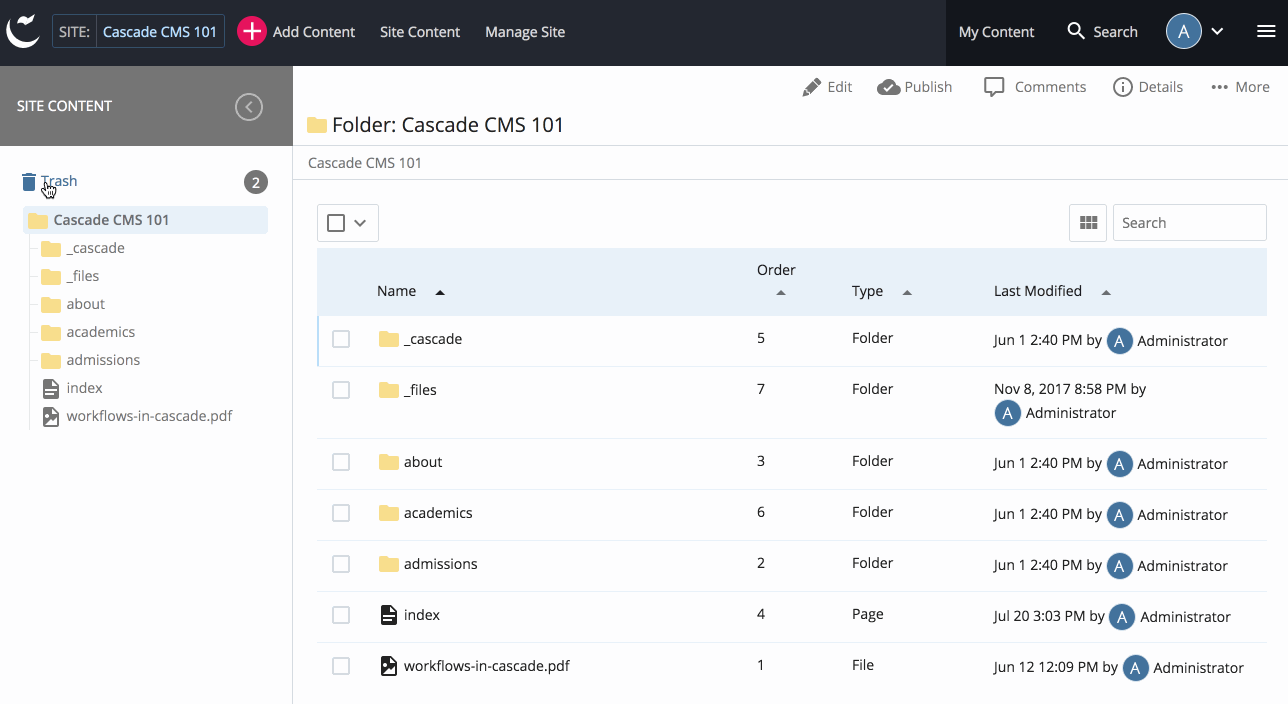
Task: Open the user account dropdown chevron
Action: (x=1217, y=31)
